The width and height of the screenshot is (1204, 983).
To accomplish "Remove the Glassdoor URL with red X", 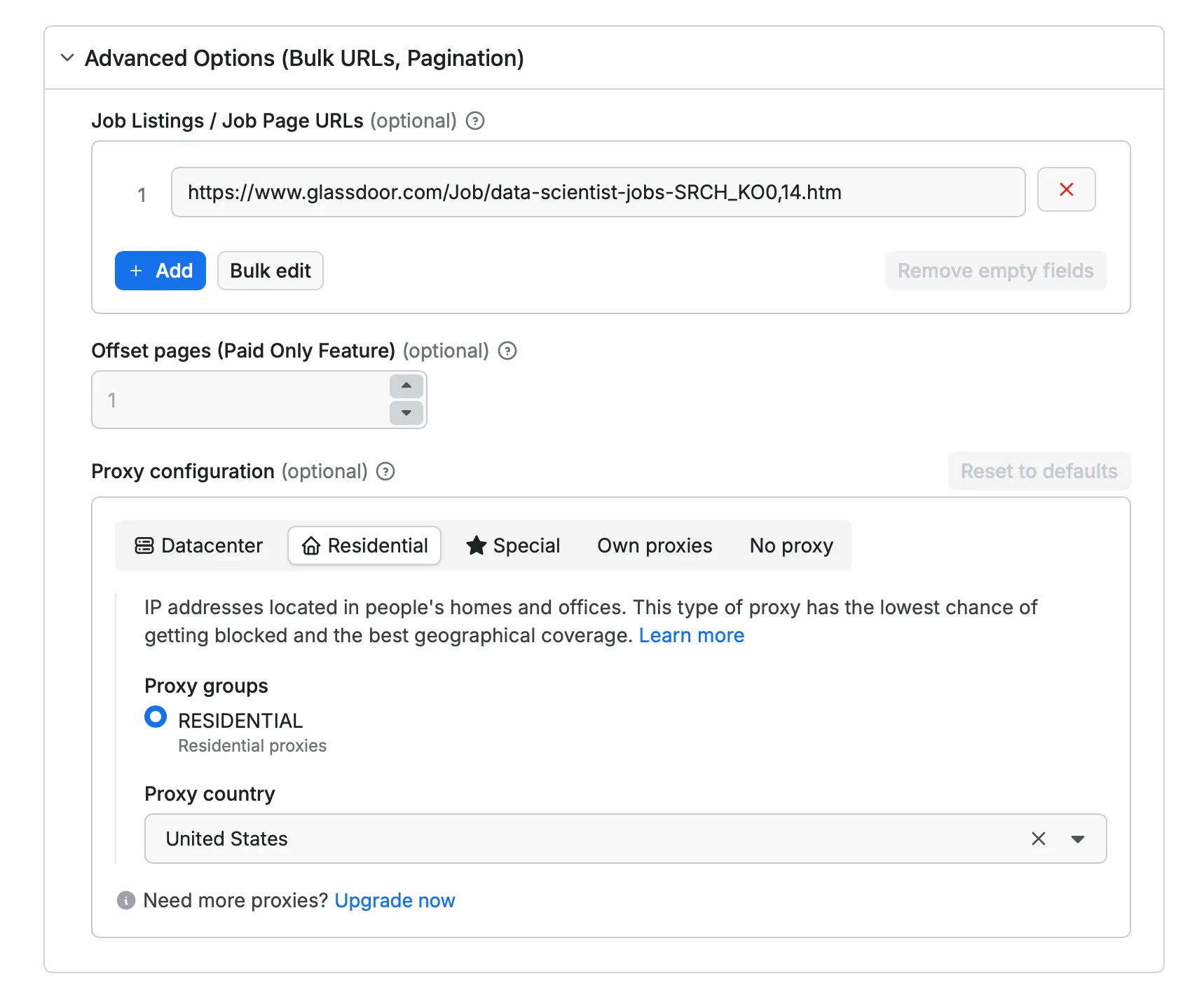I will (x=1065, y=189).
